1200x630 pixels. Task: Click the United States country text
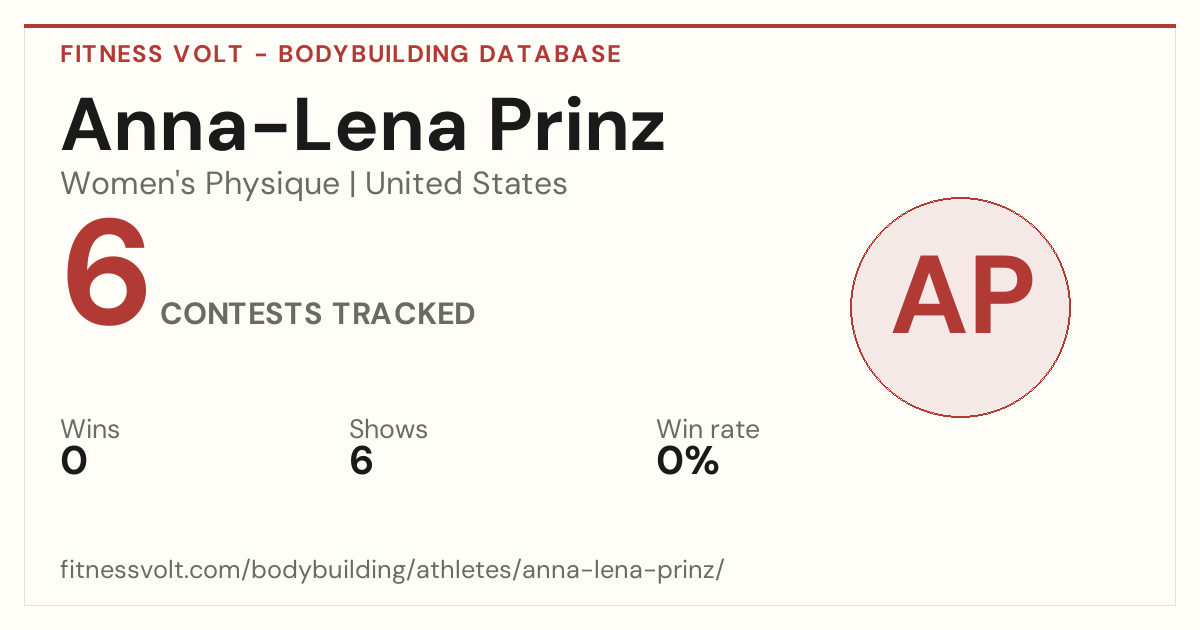pos(466,184)
